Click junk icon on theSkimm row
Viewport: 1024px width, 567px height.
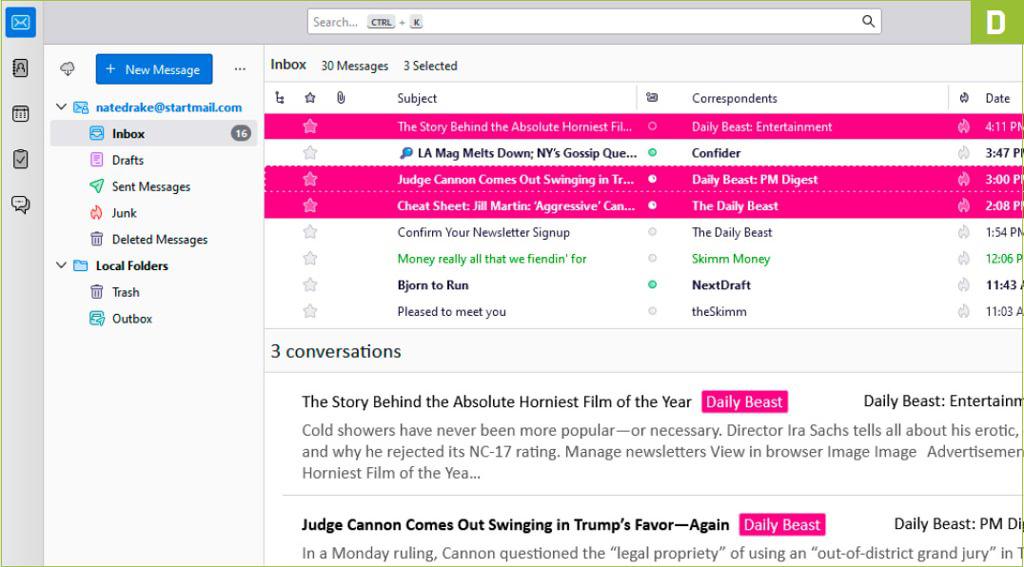[x=964, y=312]
